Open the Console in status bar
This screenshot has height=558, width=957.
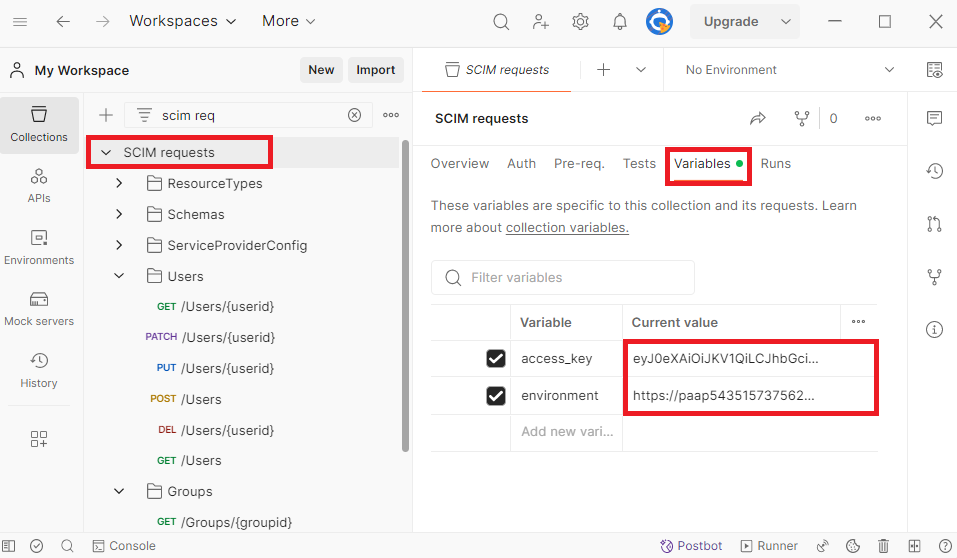124,546
